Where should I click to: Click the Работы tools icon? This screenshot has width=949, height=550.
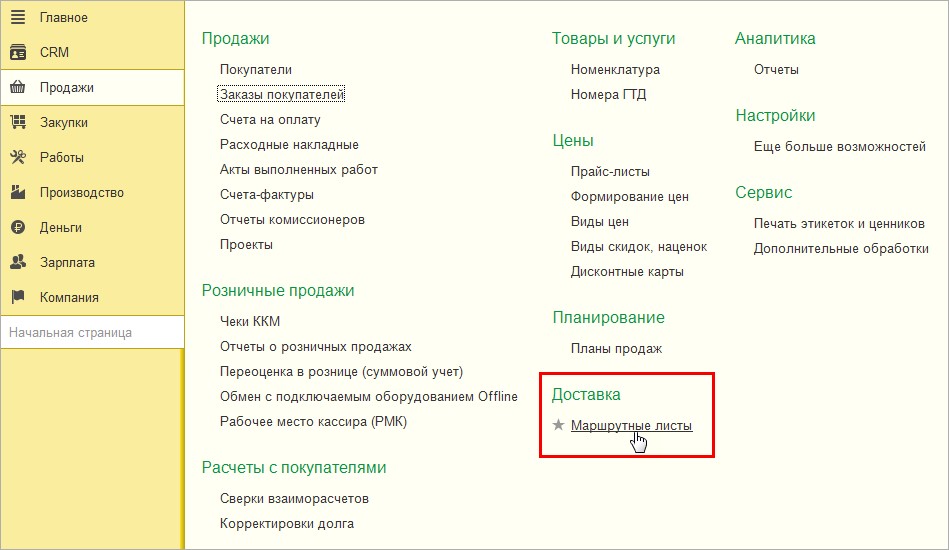[18, 157]
